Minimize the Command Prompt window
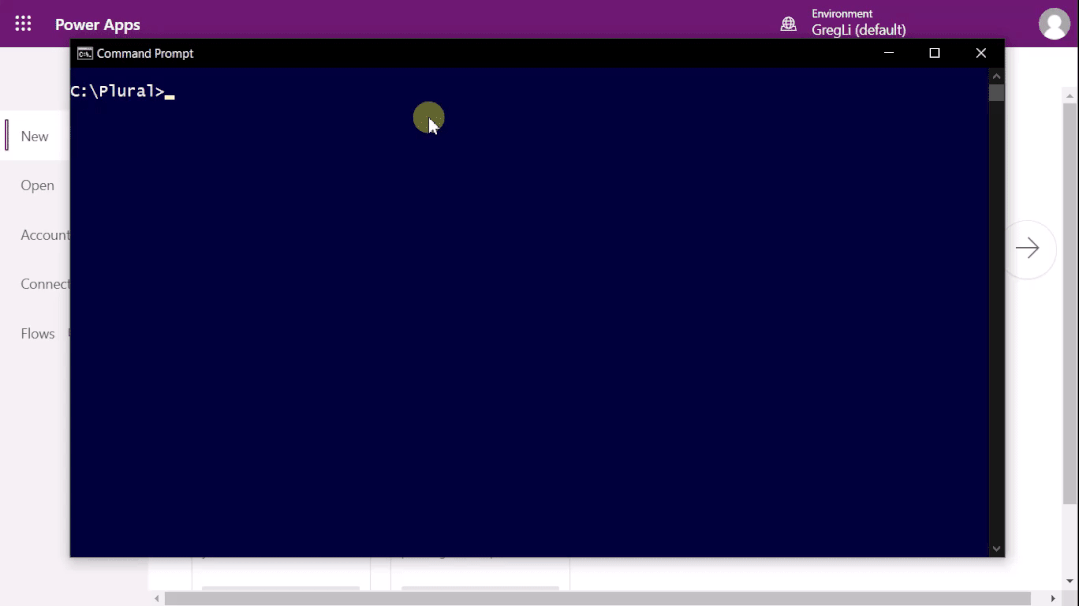Image resolution: width=1079 pixels, height=606 pixels. pos(888,53)
